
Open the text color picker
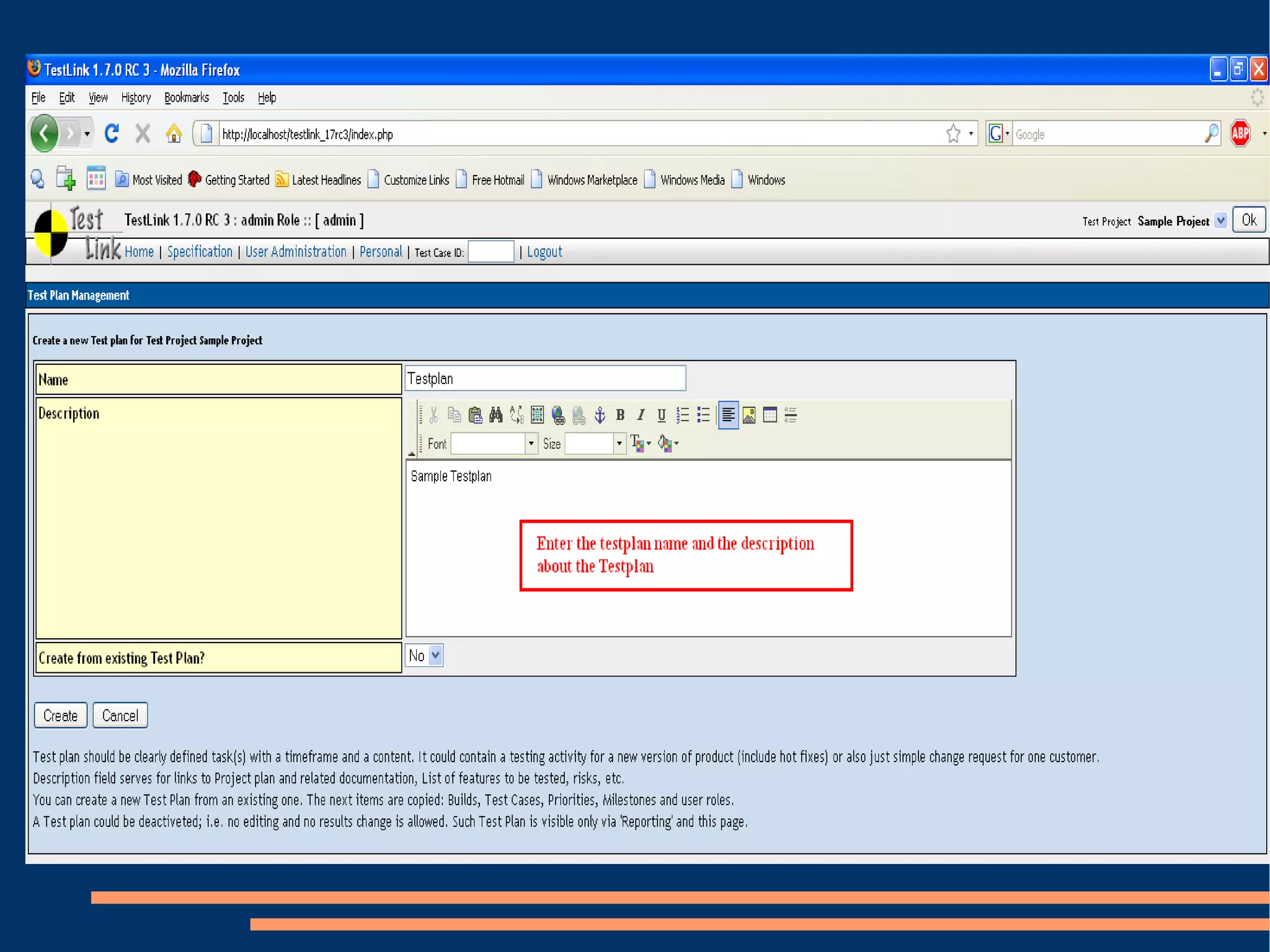pos(641,443)
